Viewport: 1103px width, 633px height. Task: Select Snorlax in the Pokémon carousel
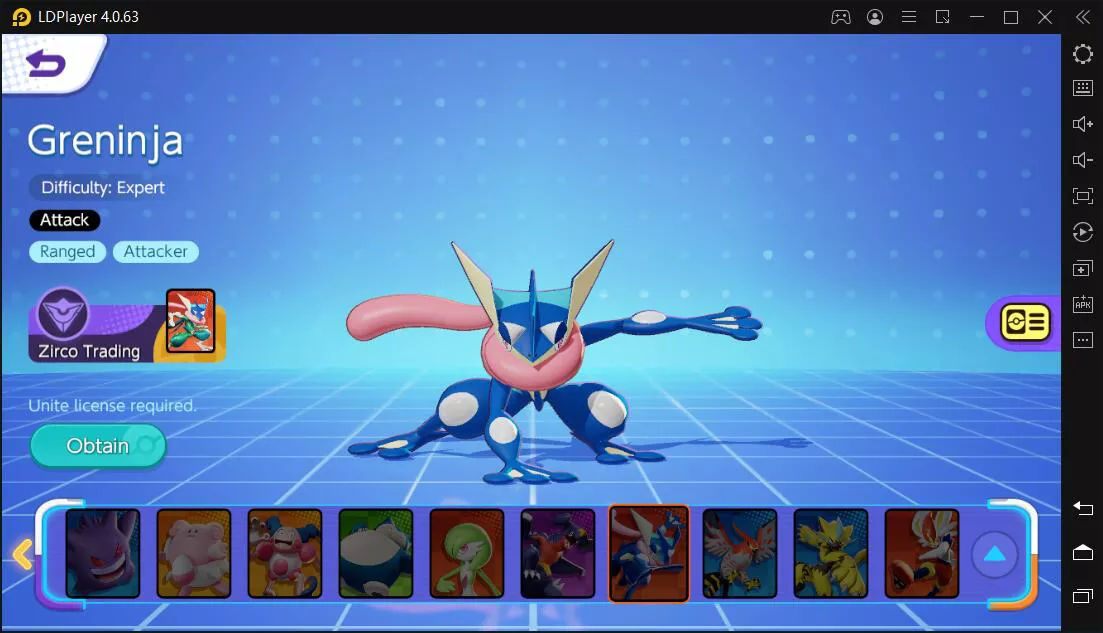(x=376, y=554)
